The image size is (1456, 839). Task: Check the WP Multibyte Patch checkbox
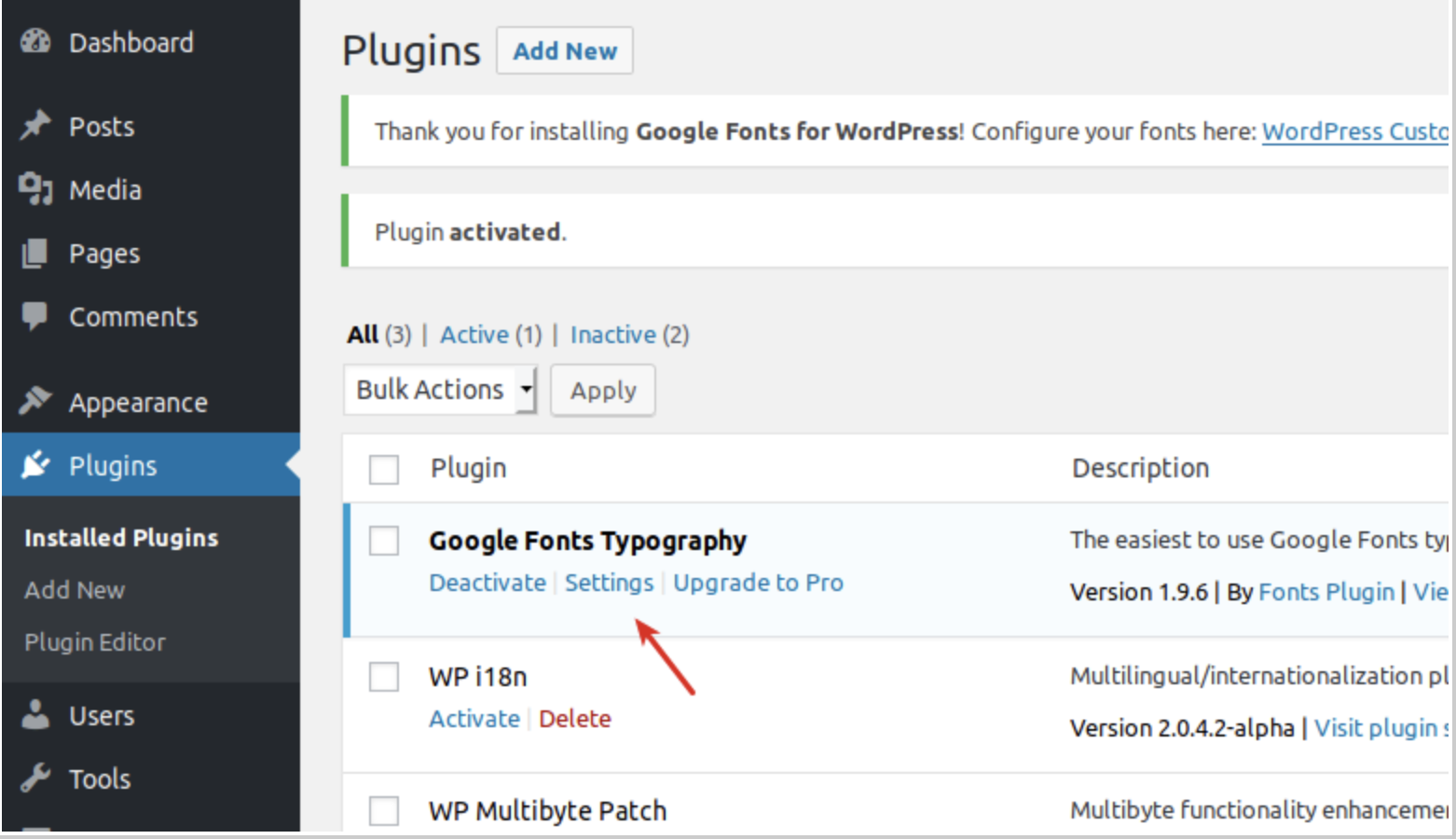(x=384, y=810)
